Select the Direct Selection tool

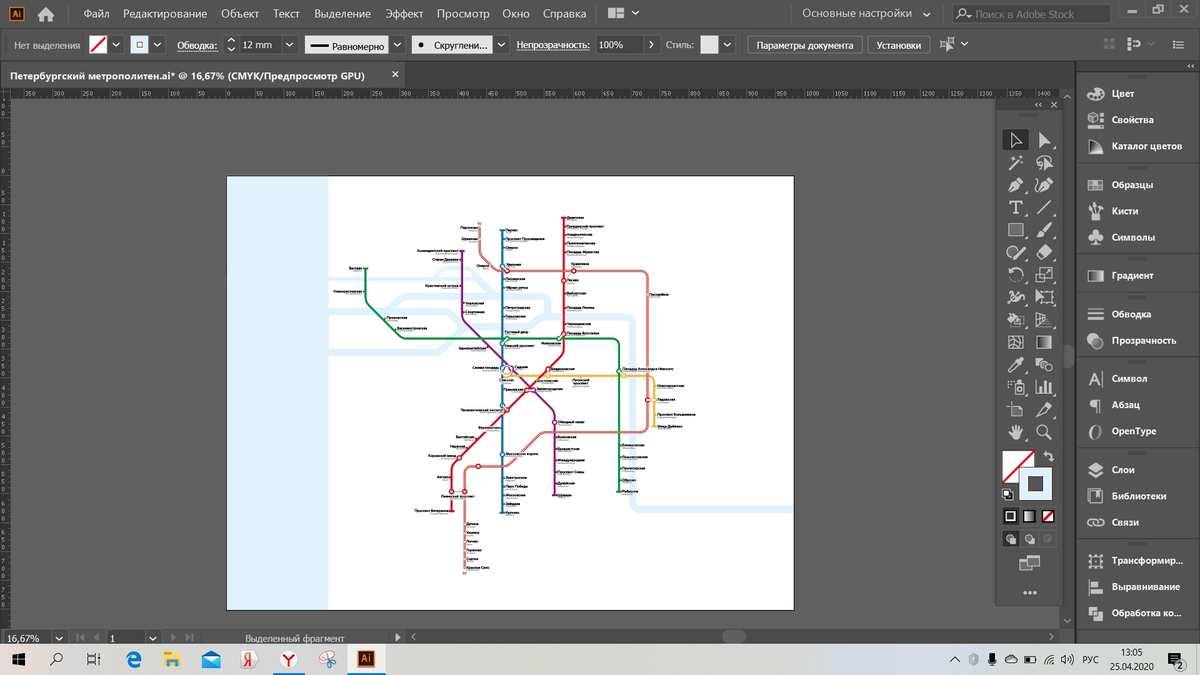(1044, 140)
